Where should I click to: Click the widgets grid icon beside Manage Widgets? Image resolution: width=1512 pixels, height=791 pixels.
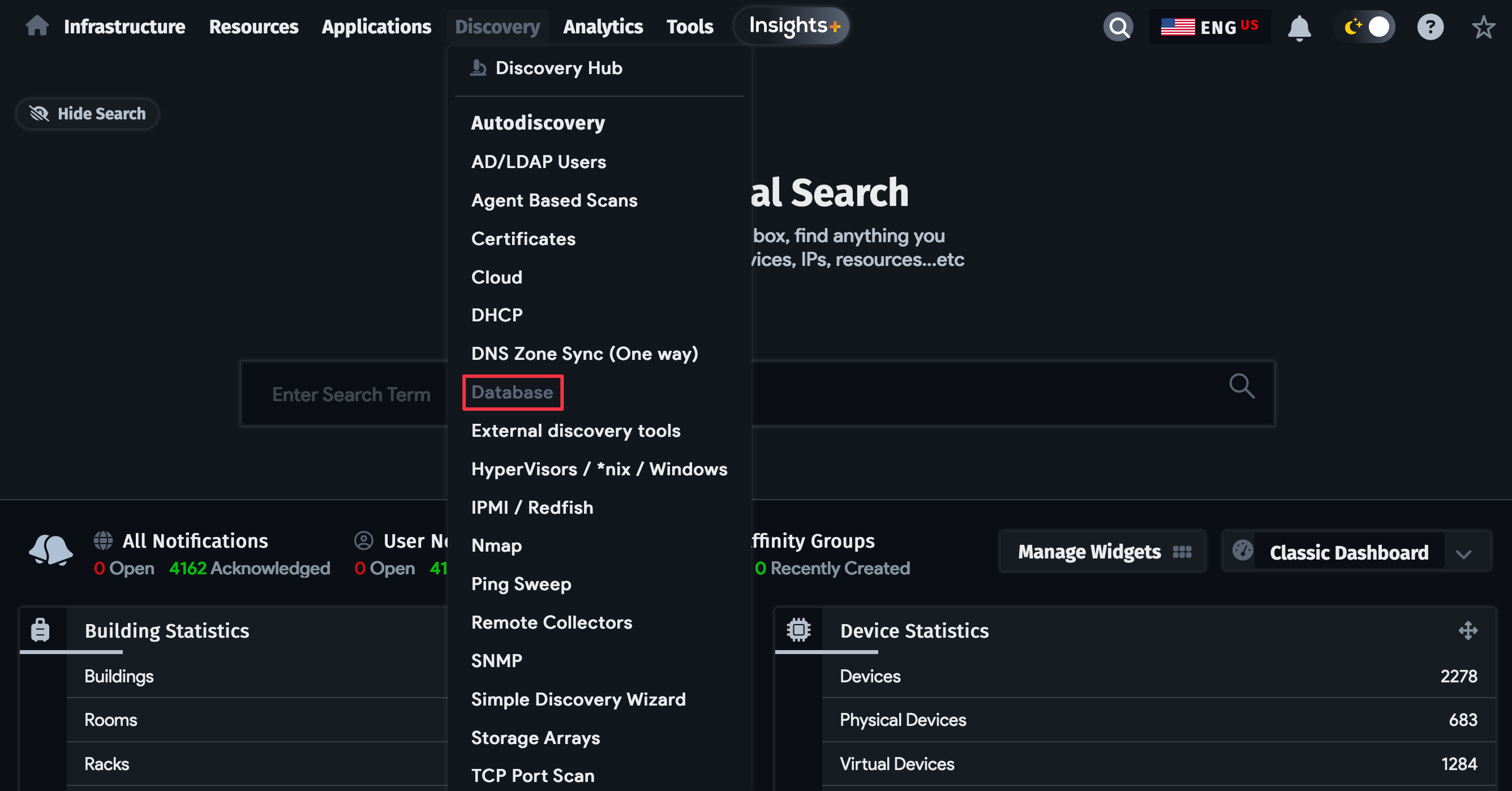1182,552
